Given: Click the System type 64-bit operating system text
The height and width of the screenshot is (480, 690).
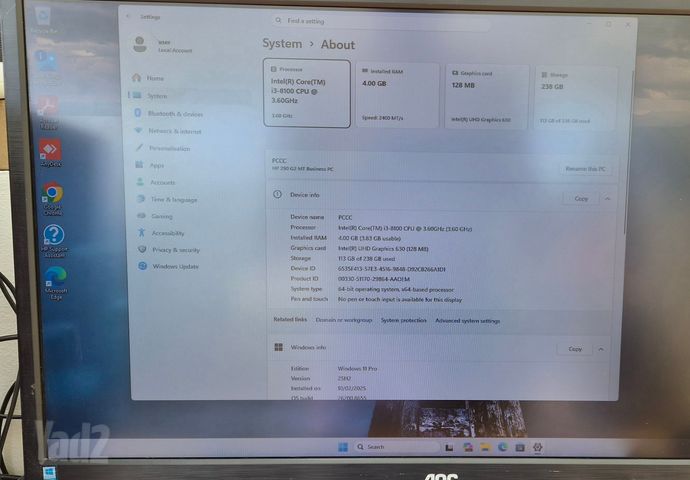Looking at the screenshot, I should coord(396,289).
